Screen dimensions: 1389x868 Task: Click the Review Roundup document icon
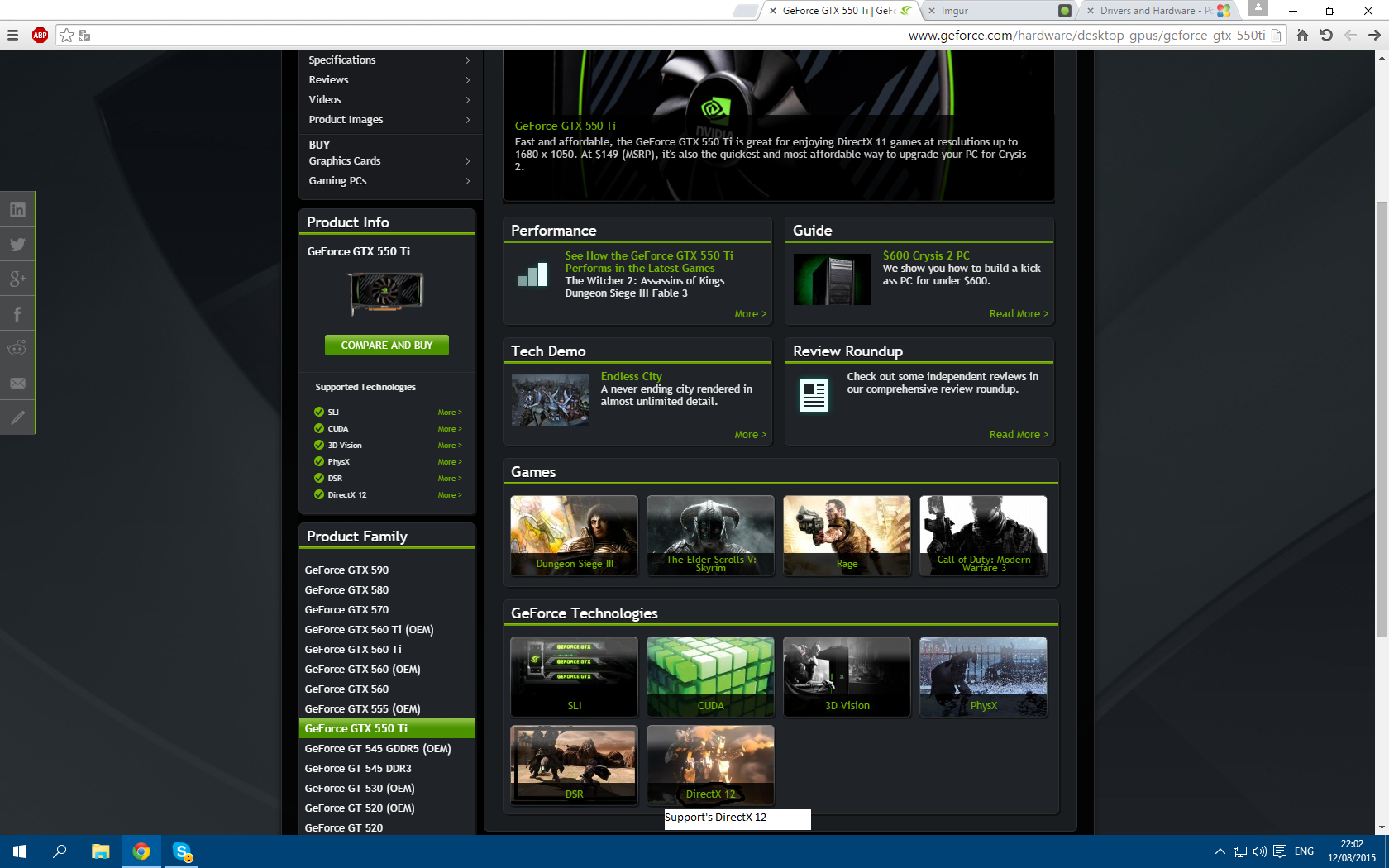click(814, 395)
